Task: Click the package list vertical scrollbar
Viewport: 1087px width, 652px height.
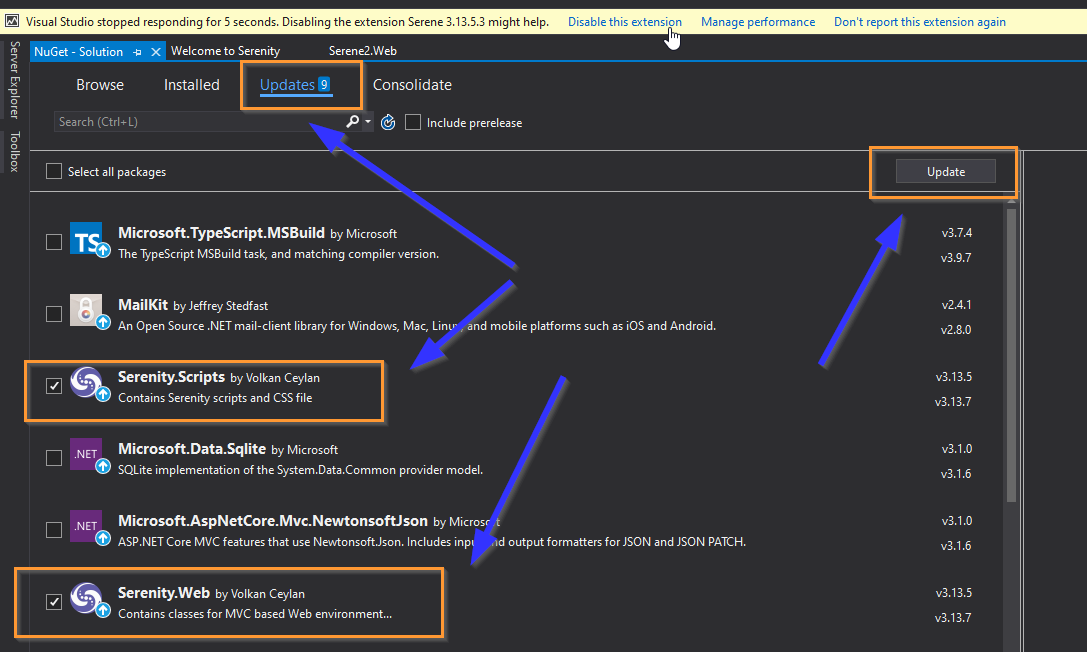Action: [x=1011, y=353]
